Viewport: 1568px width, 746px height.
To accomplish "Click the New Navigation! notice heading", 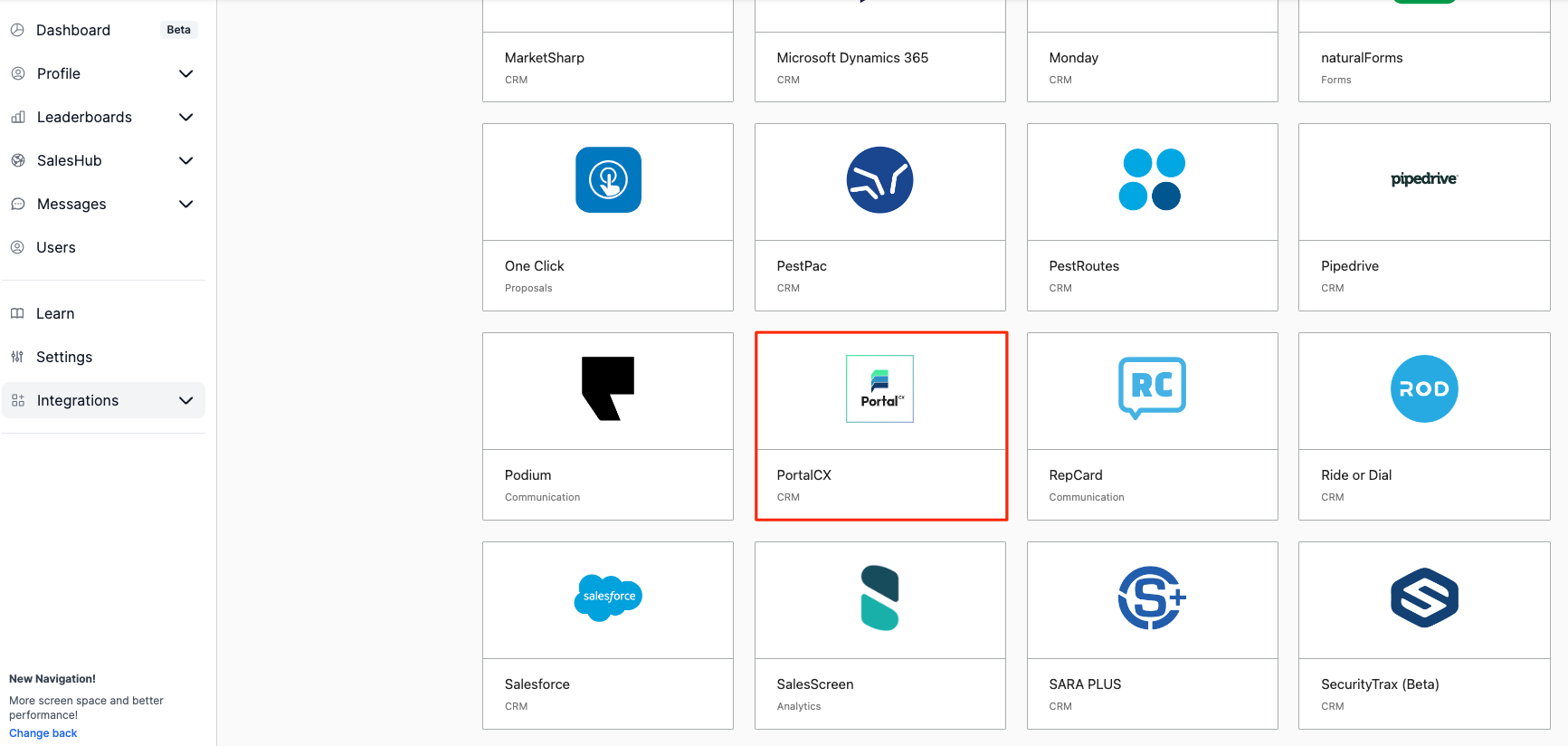I will [x=52, y=679].
